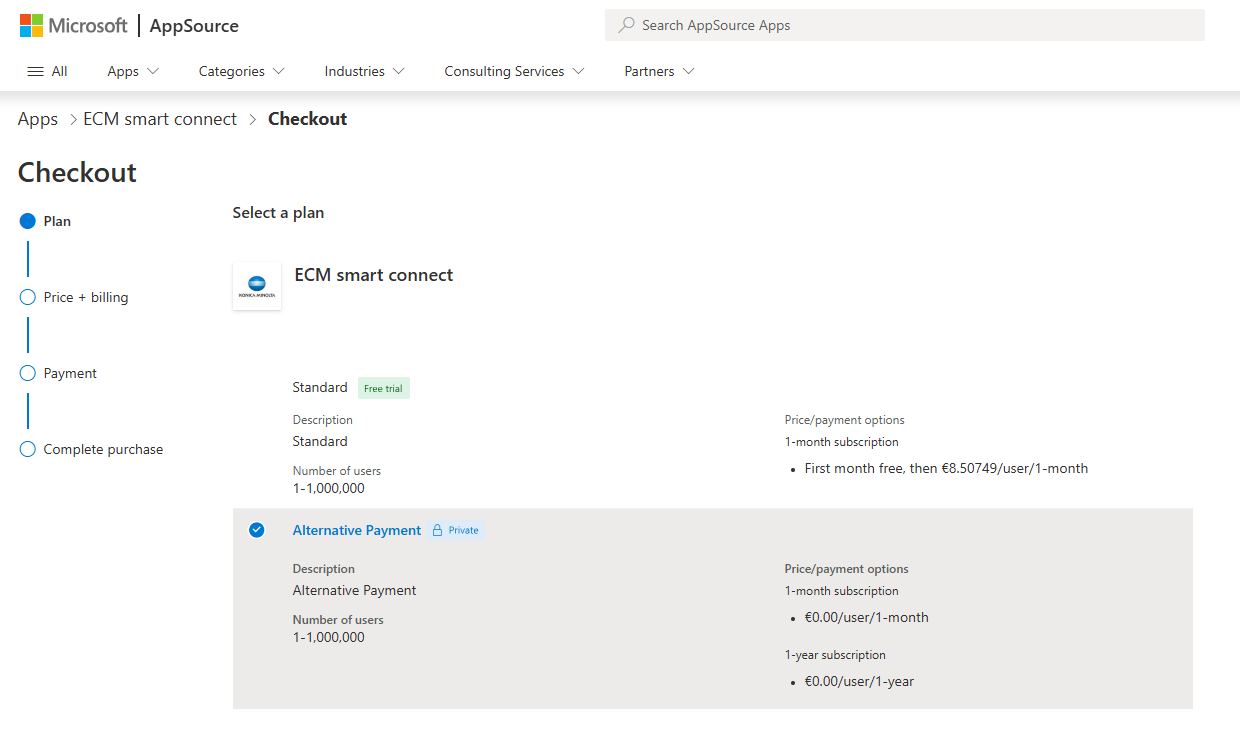
Task: Focus the Search AppSource Apps field
Action: pos(905,25)
